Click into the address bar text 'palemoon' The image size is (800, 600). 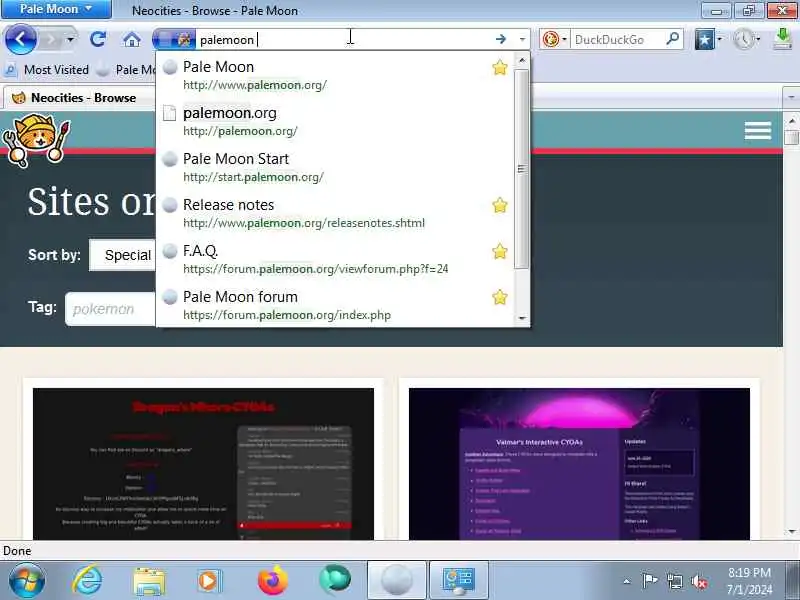click(x=227, y=40)
